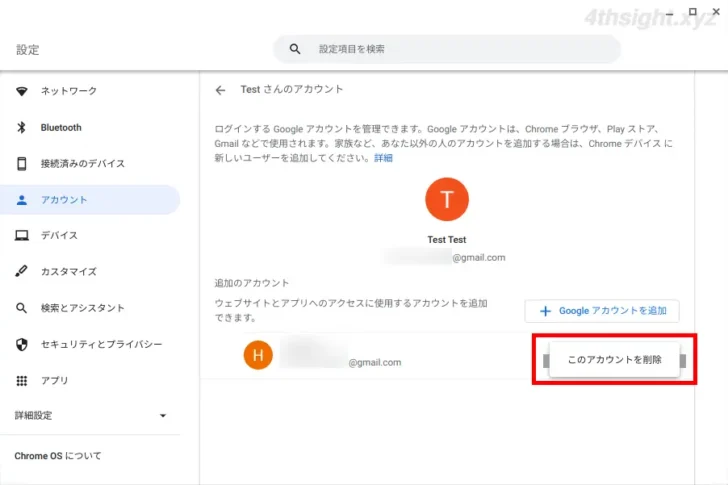
Task: Open 接続済みのデバイス section
Action: [83, 163]
